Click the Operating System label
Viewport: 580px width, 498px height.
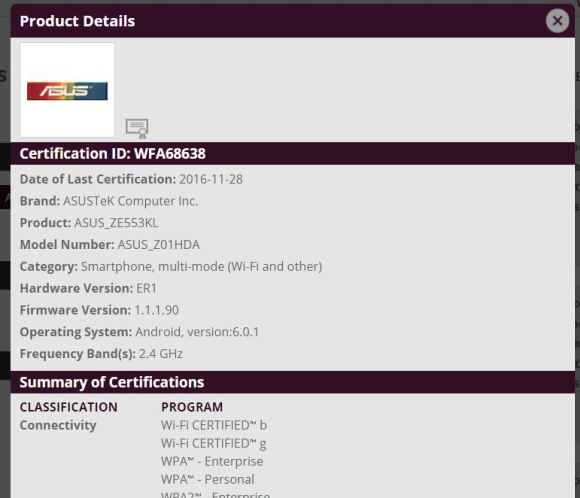click(x=76, y=332)
